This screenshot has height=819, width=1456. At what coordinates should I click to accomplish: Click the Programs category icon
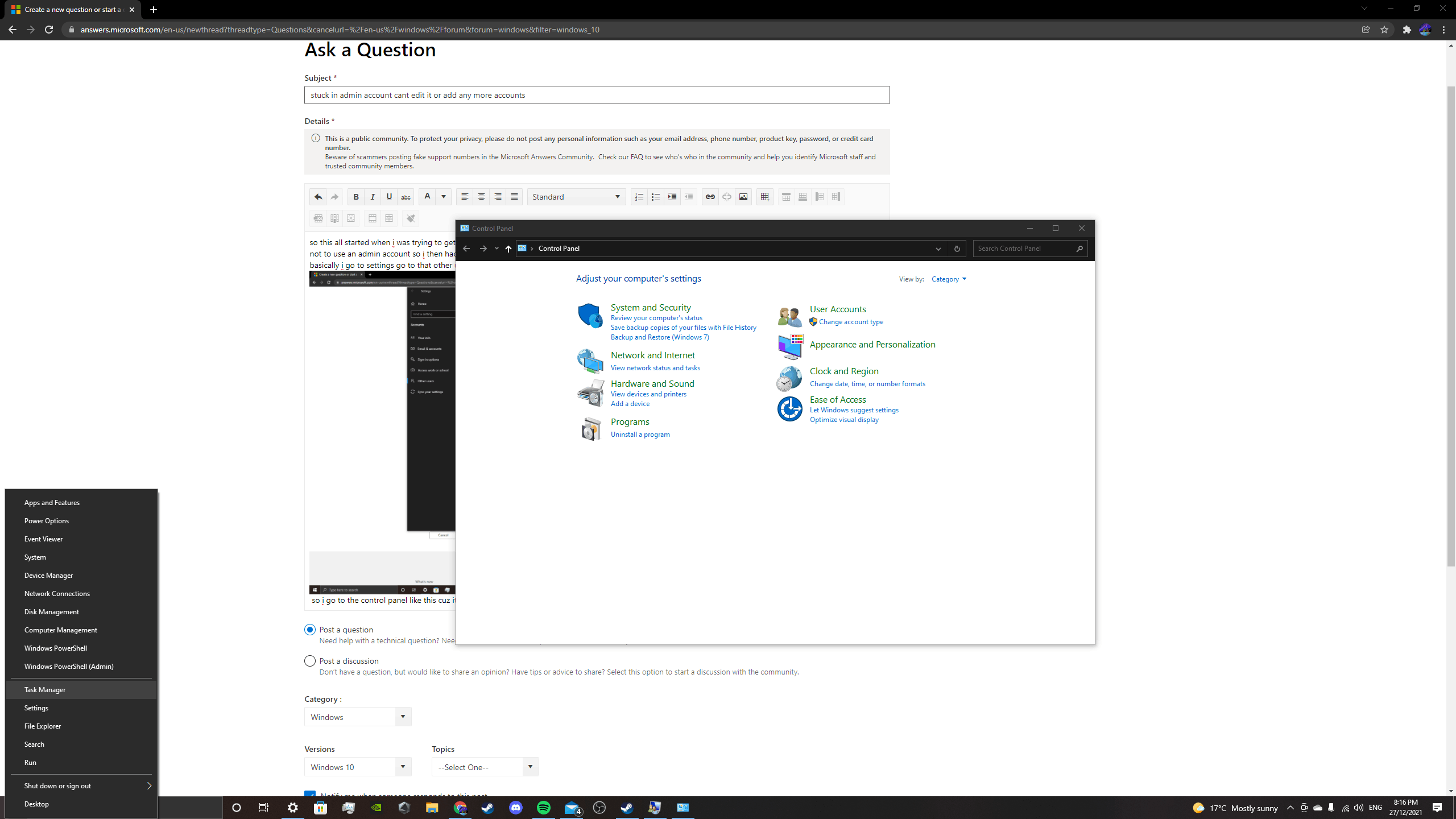pyautogui.click(x=590, y=428)
